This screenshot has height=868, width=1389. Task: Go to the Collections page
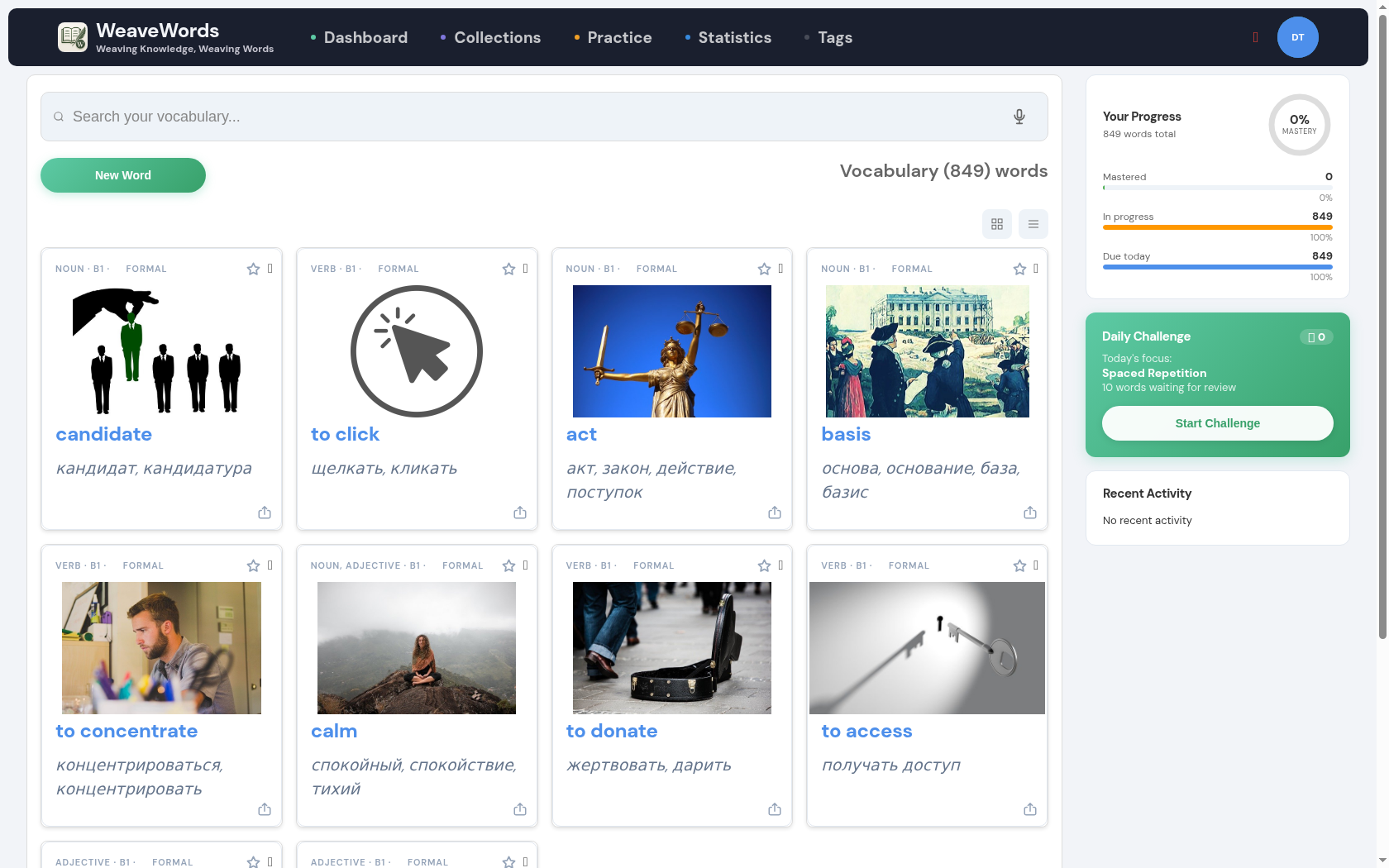click(x=490, y=37)
